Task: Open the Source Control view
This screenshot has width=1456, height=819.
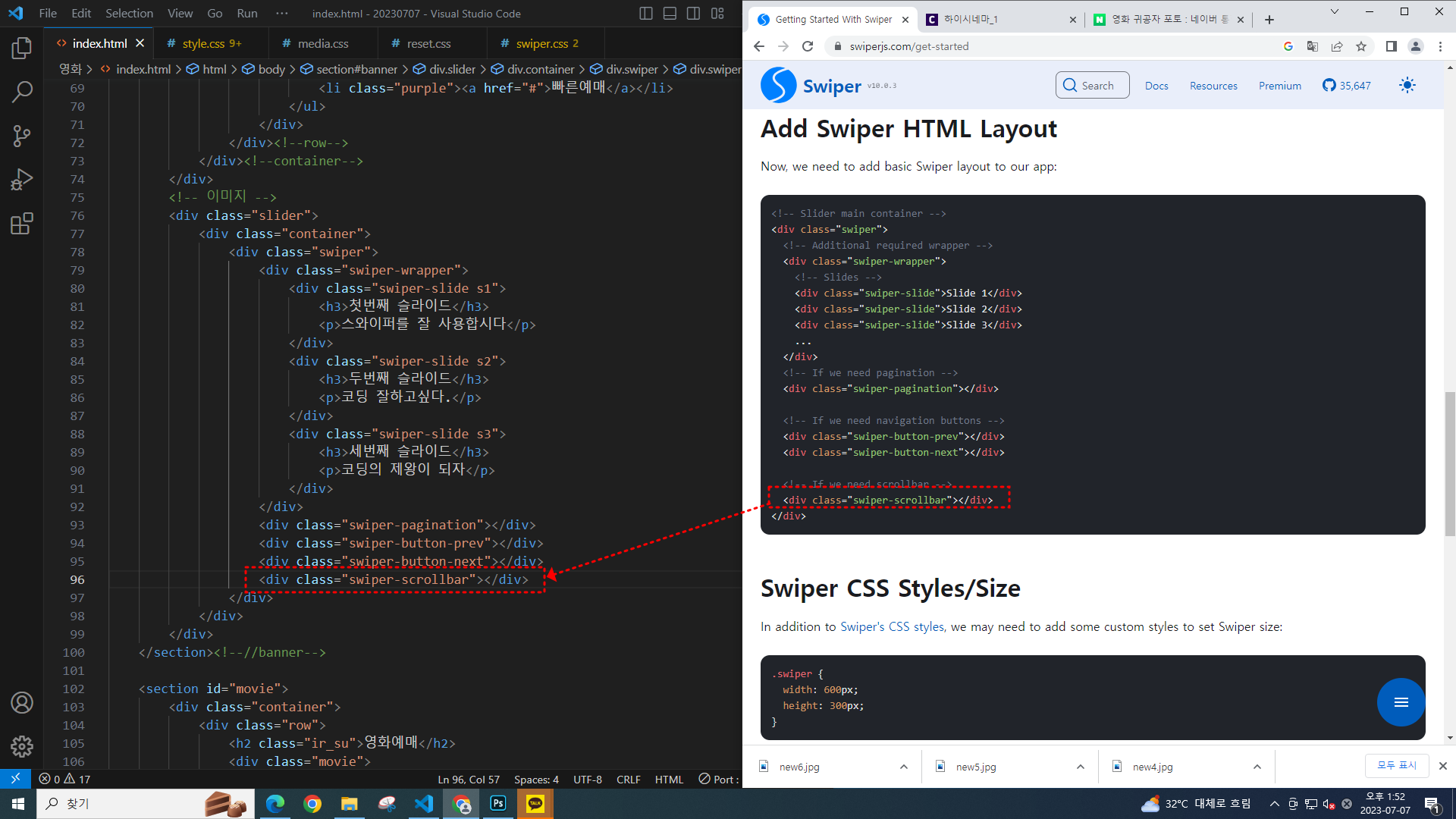Action: pos(22,136)
